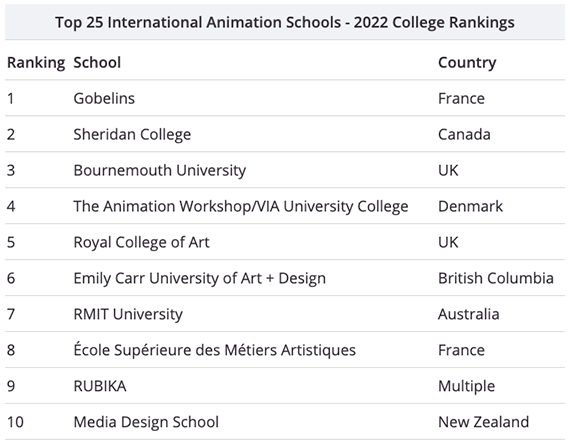This screenshot has width=570, height=444.
Task: Click the table title about 2022 College Rankings
Action: pos(285,23)
